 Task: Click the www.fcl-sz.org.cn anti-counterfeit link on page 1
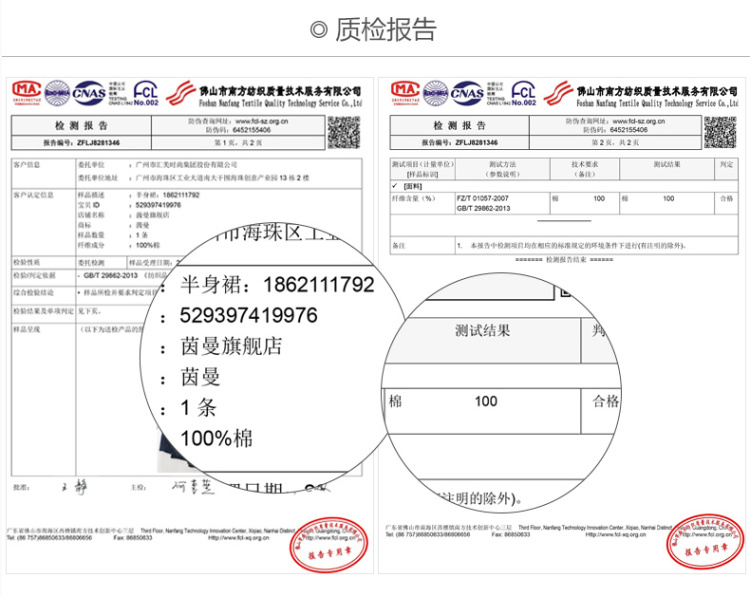pos(261,122)
